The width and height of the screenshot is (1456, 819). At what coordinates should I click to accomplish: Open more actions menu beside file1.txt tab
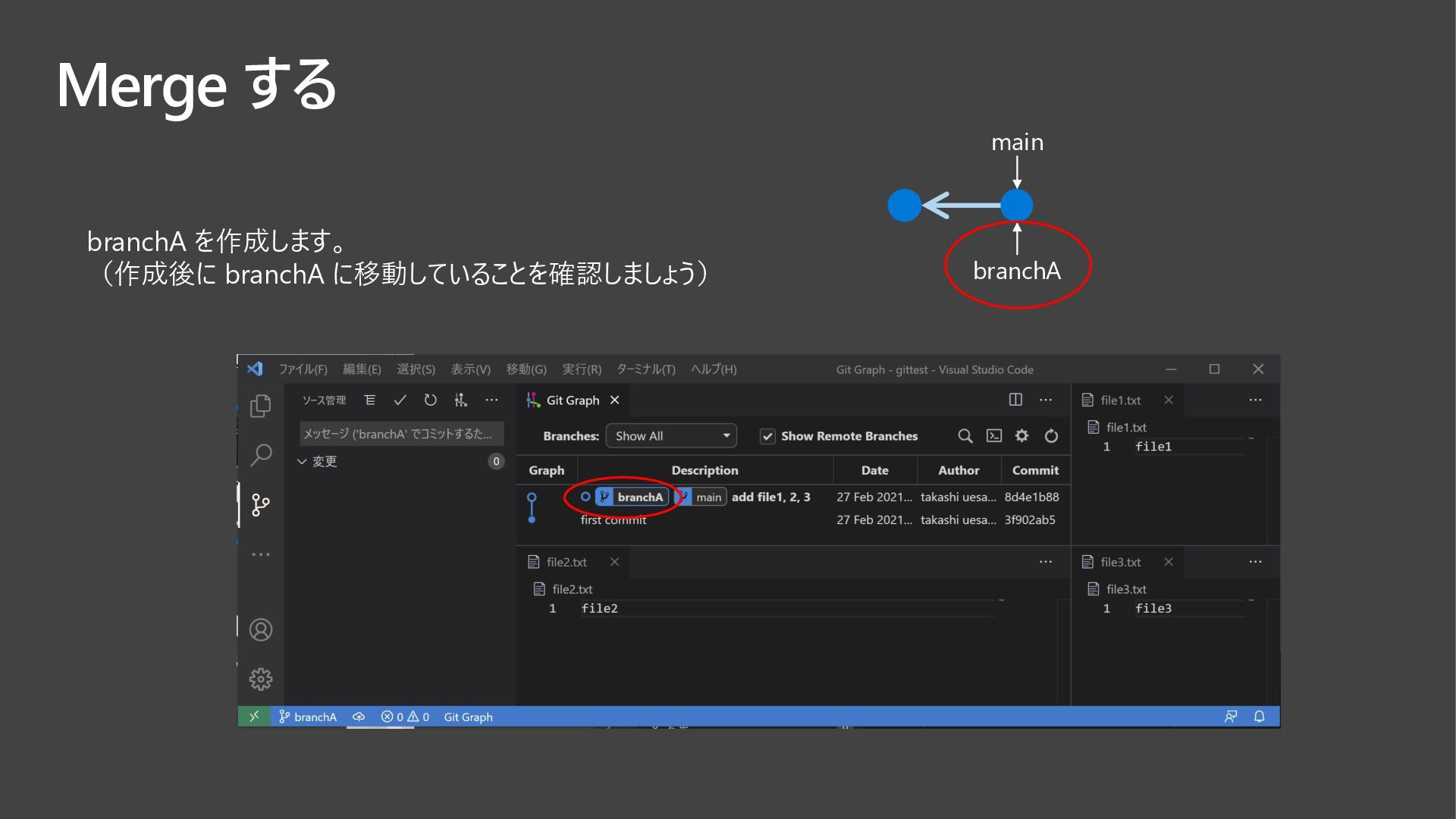pos(1255,400)
